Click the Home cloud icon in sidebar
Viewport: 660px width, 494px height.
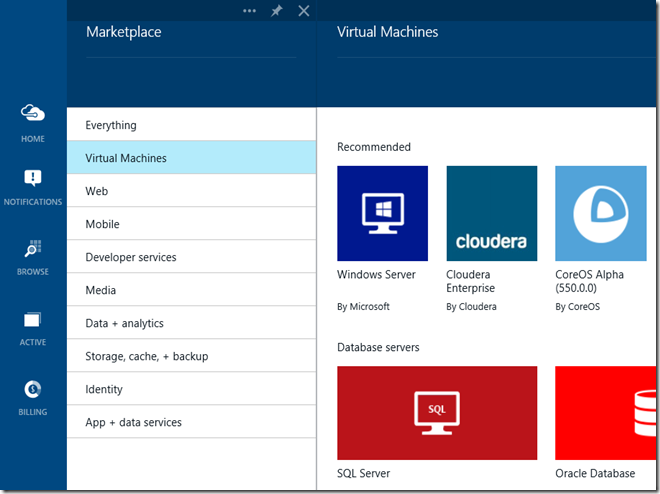33,114
